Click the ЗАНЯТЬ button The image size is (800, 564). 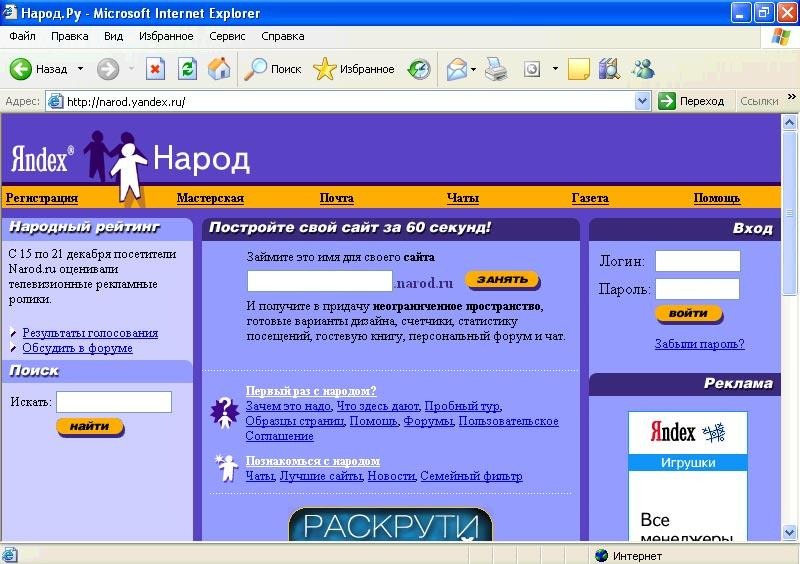pyautogui.click(x=503, y=280)
